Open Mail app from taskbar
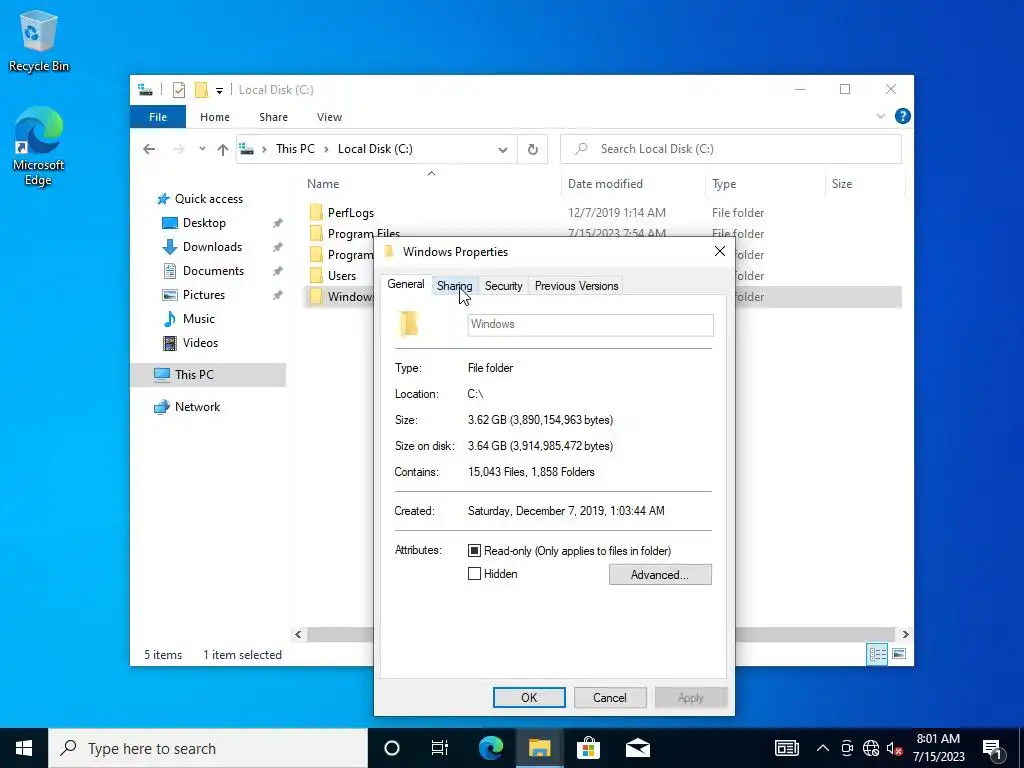The width and height of the screenshot is (1024, 768). (x=637, y=748)
